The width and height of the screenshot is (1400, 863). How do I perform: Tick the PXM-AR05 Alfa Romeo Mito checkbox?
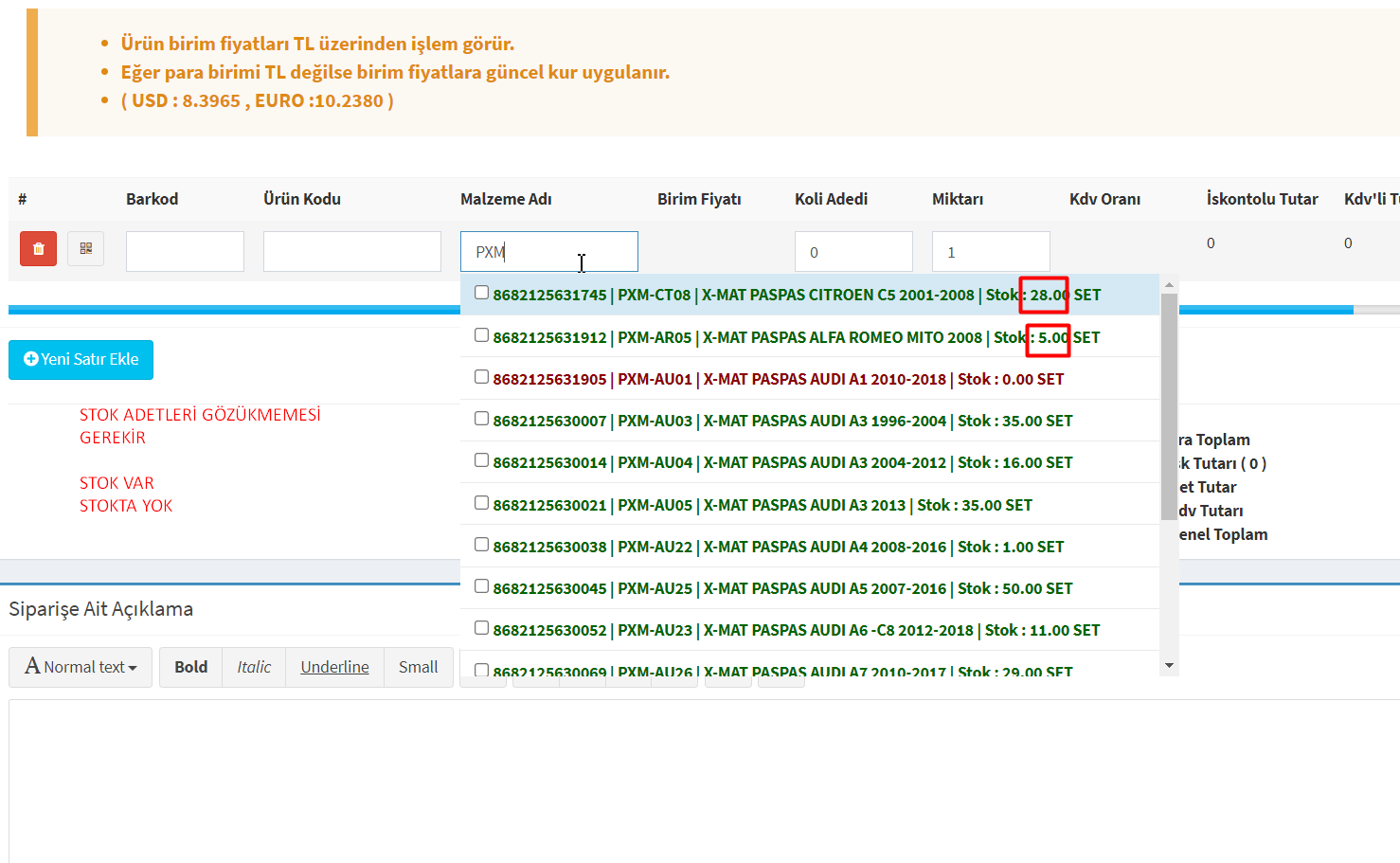481,335
